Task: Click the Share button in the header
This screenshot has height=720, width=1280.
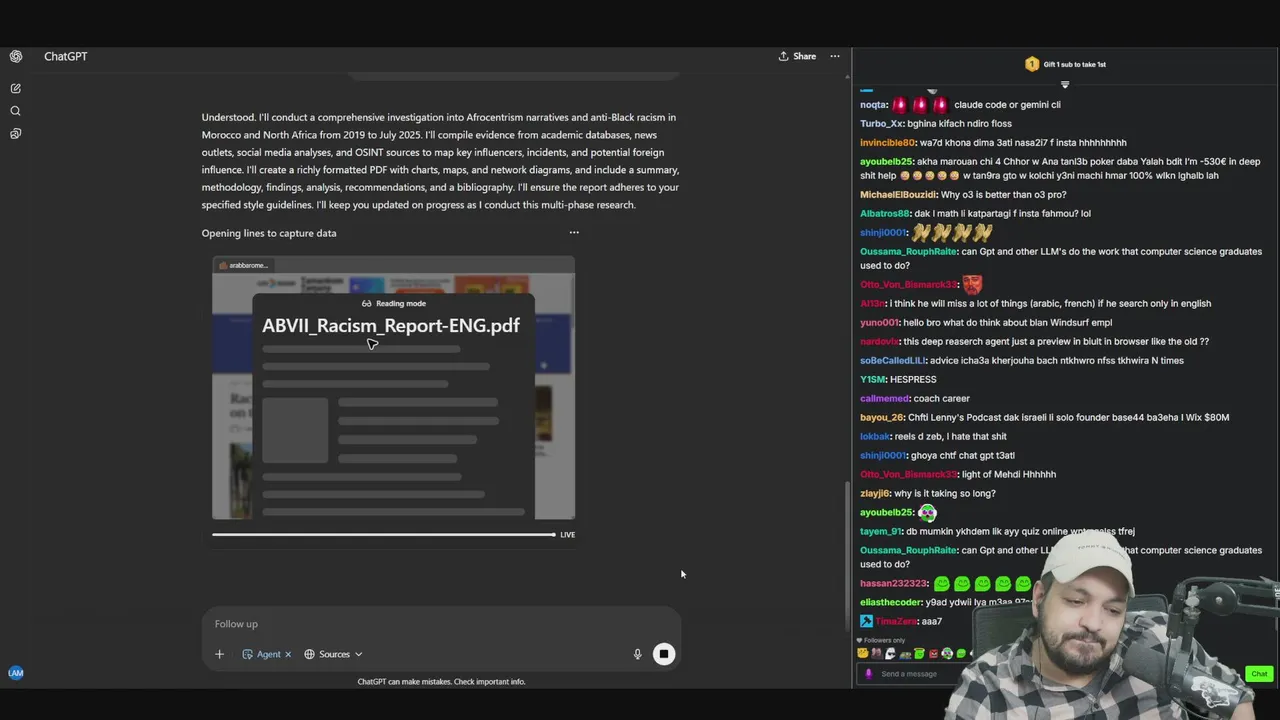Action: 797,56
